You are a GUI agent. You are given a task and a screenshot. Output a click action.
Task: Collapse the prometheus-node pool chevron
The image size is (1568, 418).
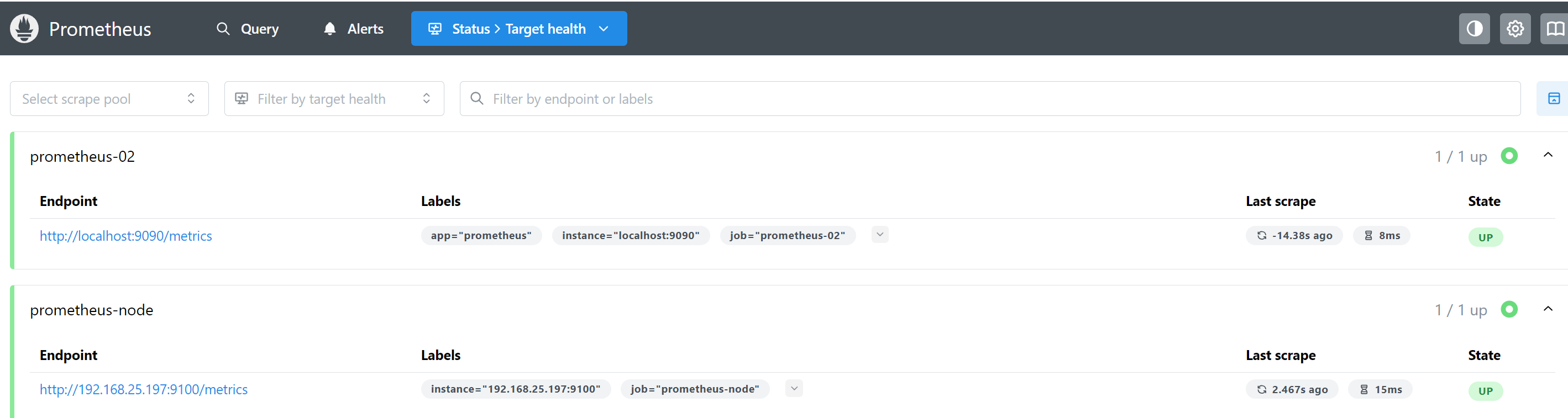(x=1548, y=309)
